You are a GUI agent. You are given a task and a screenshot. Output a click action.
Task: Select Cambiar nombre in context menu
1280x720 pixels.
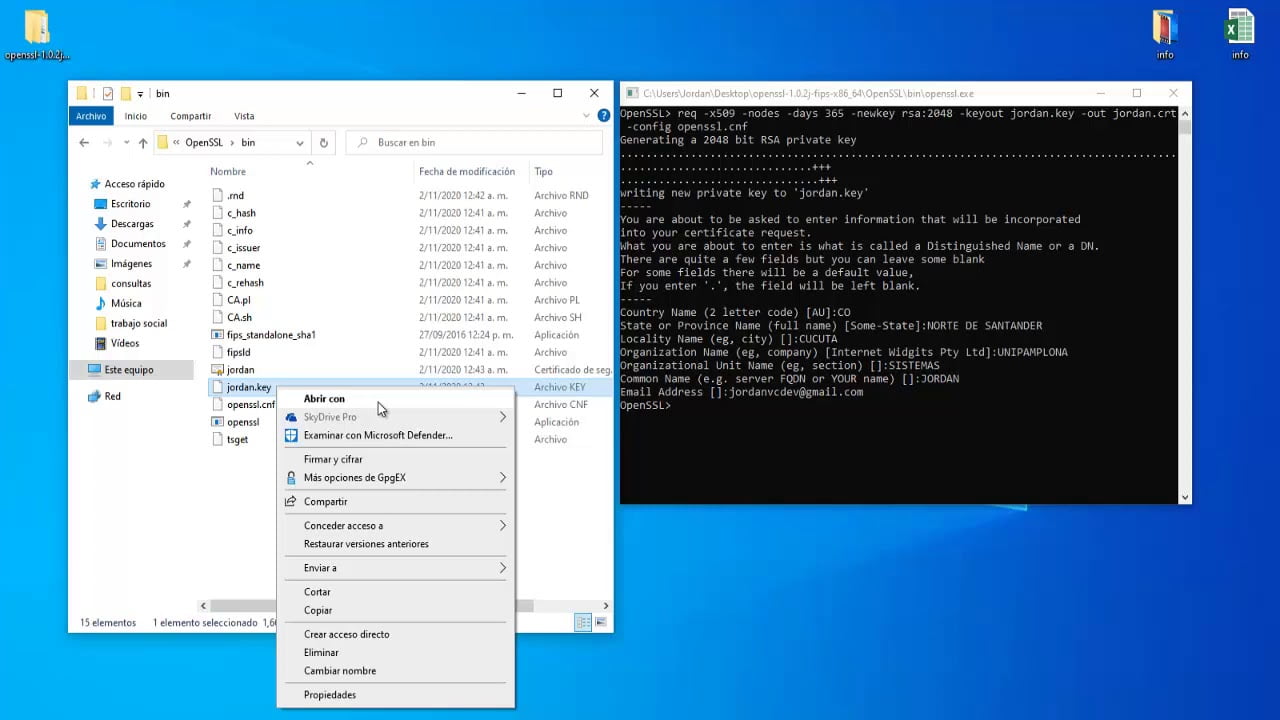coord(339,671)
